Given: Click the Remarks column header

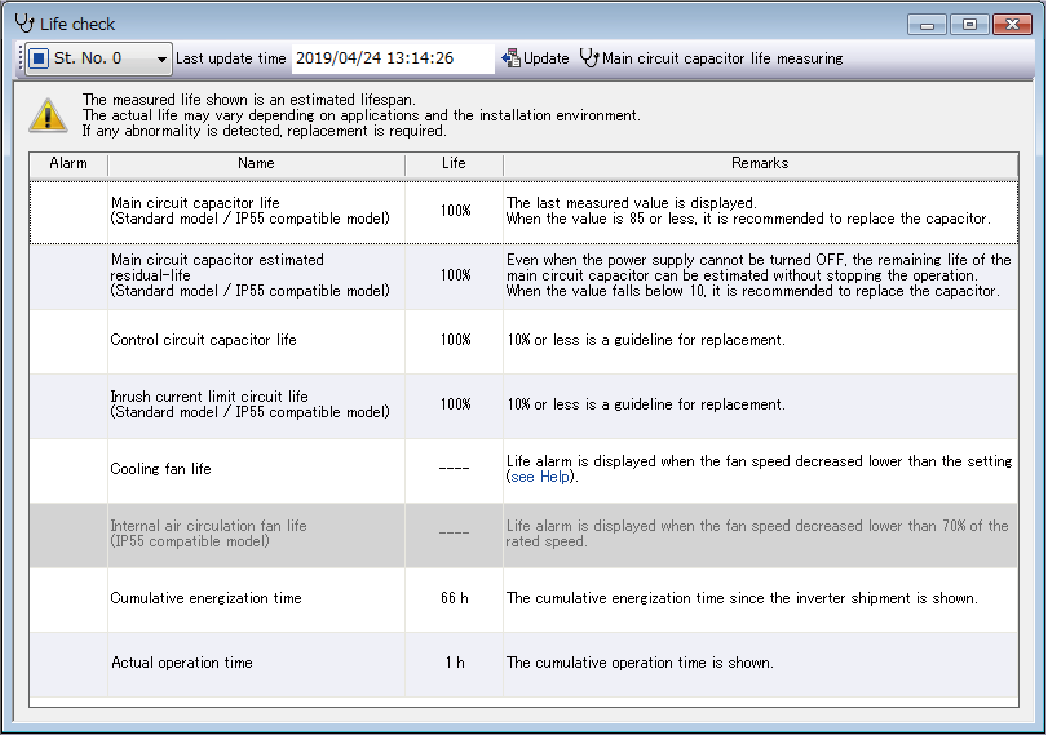Looking at the screenshot, I should pos(760,163).
